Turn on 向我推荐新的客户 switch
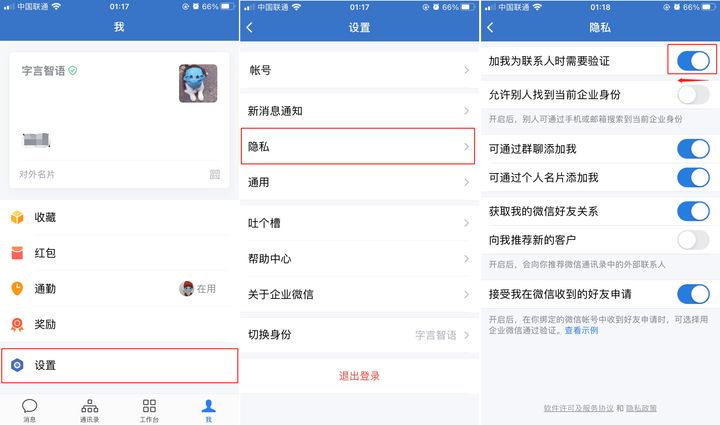The height and width of the screenshot is (425, 720). point(693,240)
